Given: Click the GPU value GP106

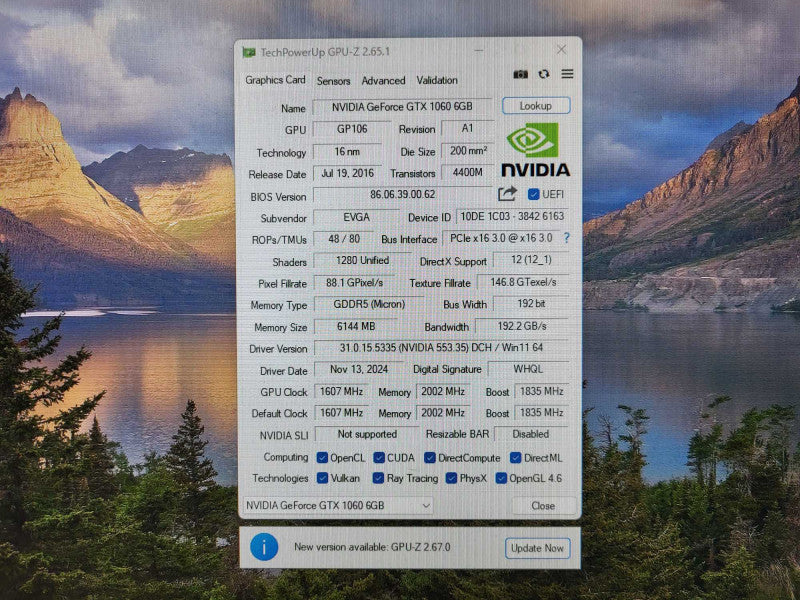Looking at the screenshot, I should coord(352,129).
